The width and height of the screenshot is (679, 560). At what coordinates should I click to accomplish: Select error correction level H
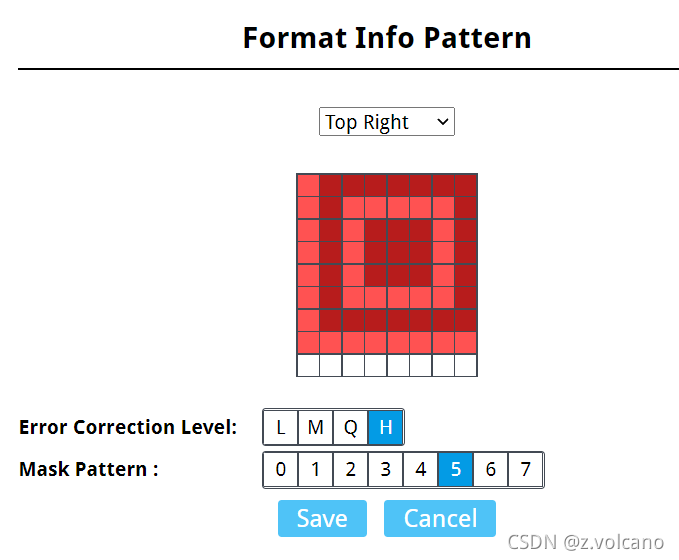coord(386,427)
